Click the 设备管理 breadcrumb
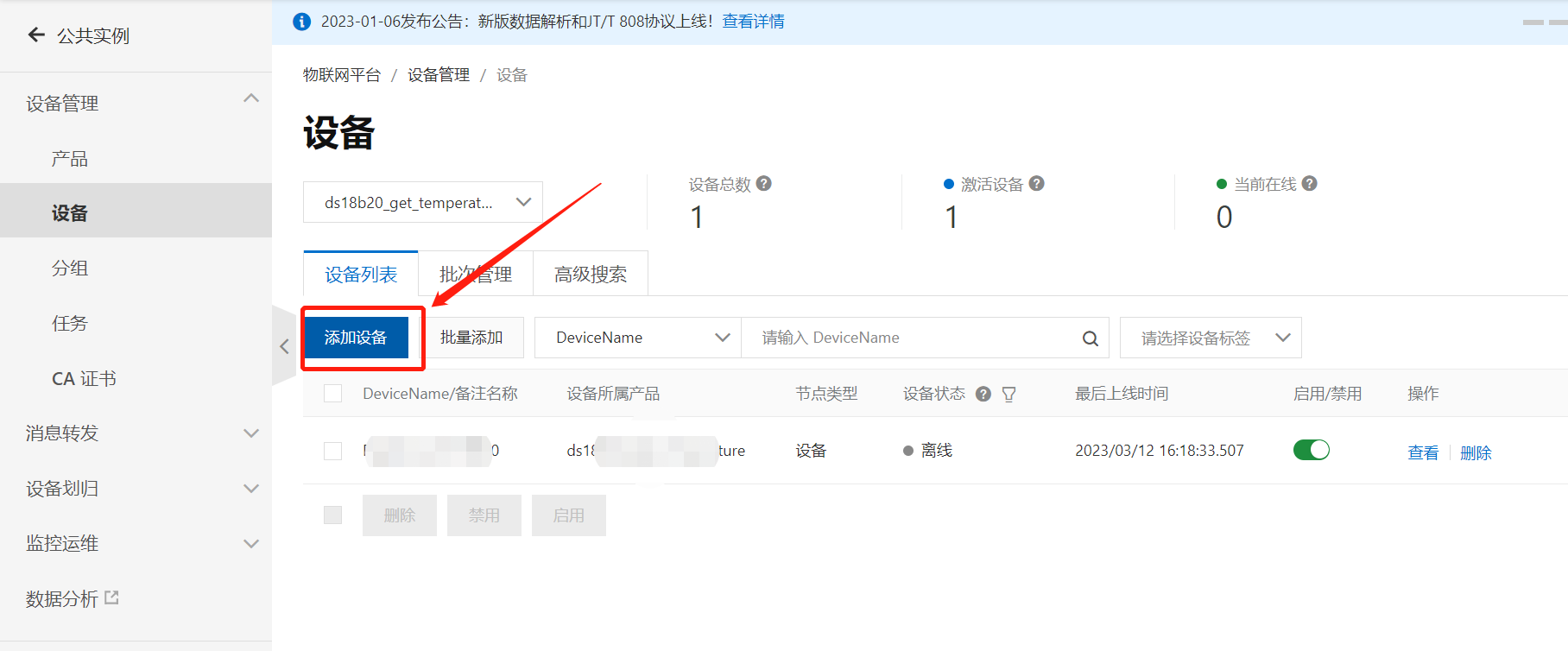Image resolution: width=1568 pixels, height=651 pixels. tap(439, 75)
